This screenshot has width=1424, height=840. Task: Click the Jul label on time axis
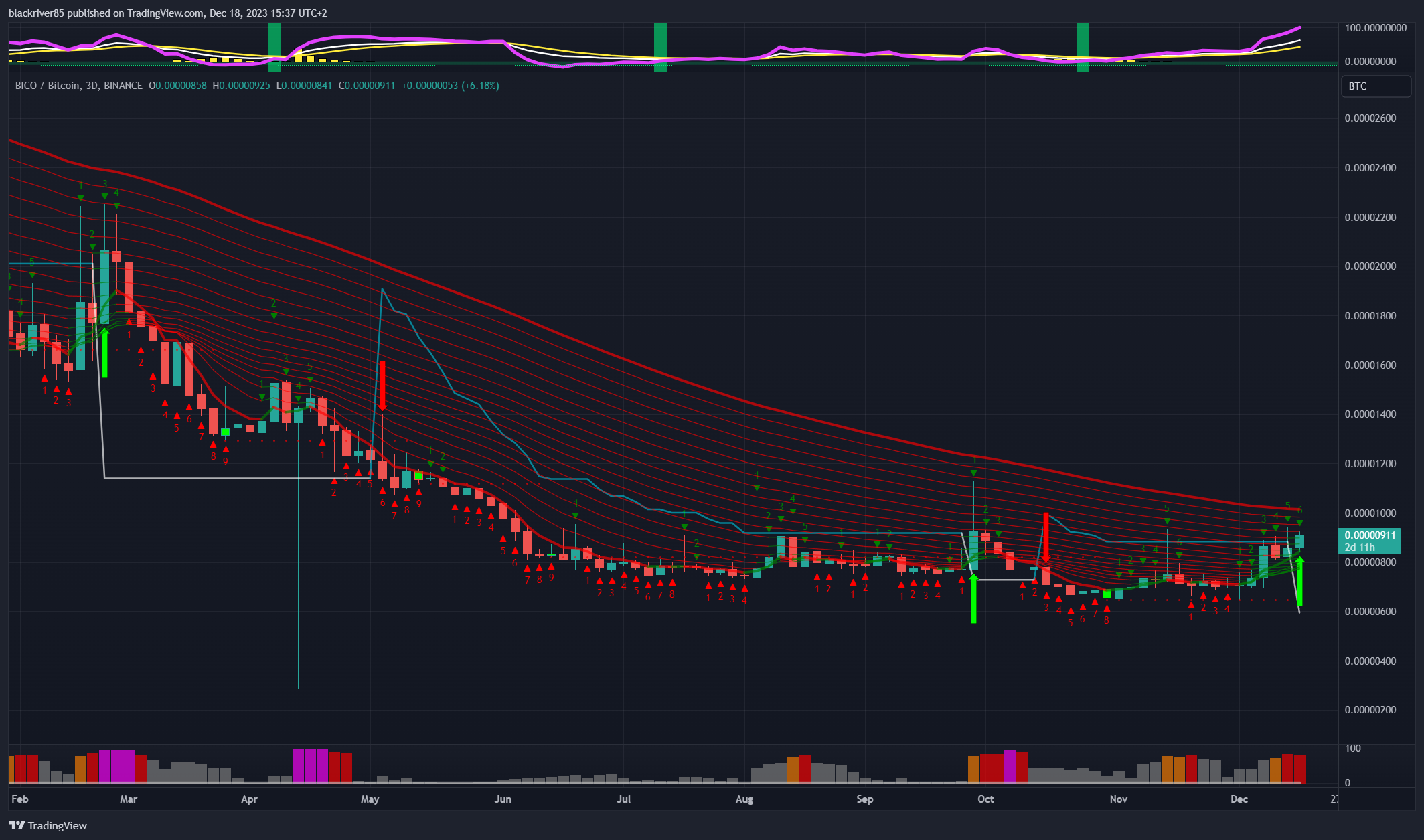[623, 799]
